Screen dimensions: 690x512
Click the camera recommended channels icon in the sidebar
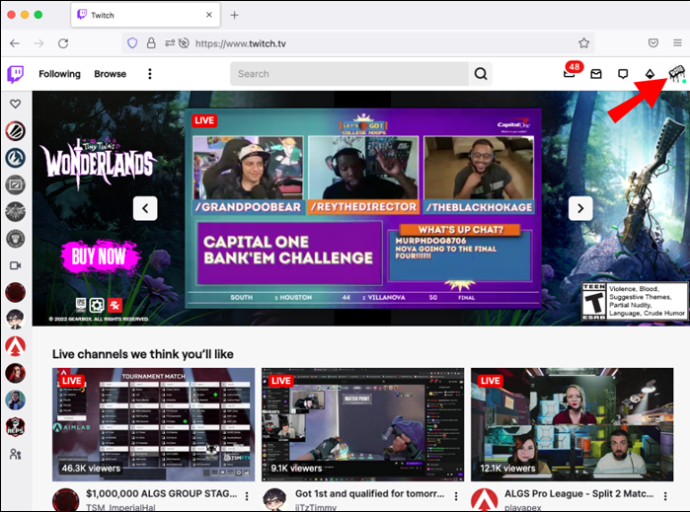(x=15, y=266)
